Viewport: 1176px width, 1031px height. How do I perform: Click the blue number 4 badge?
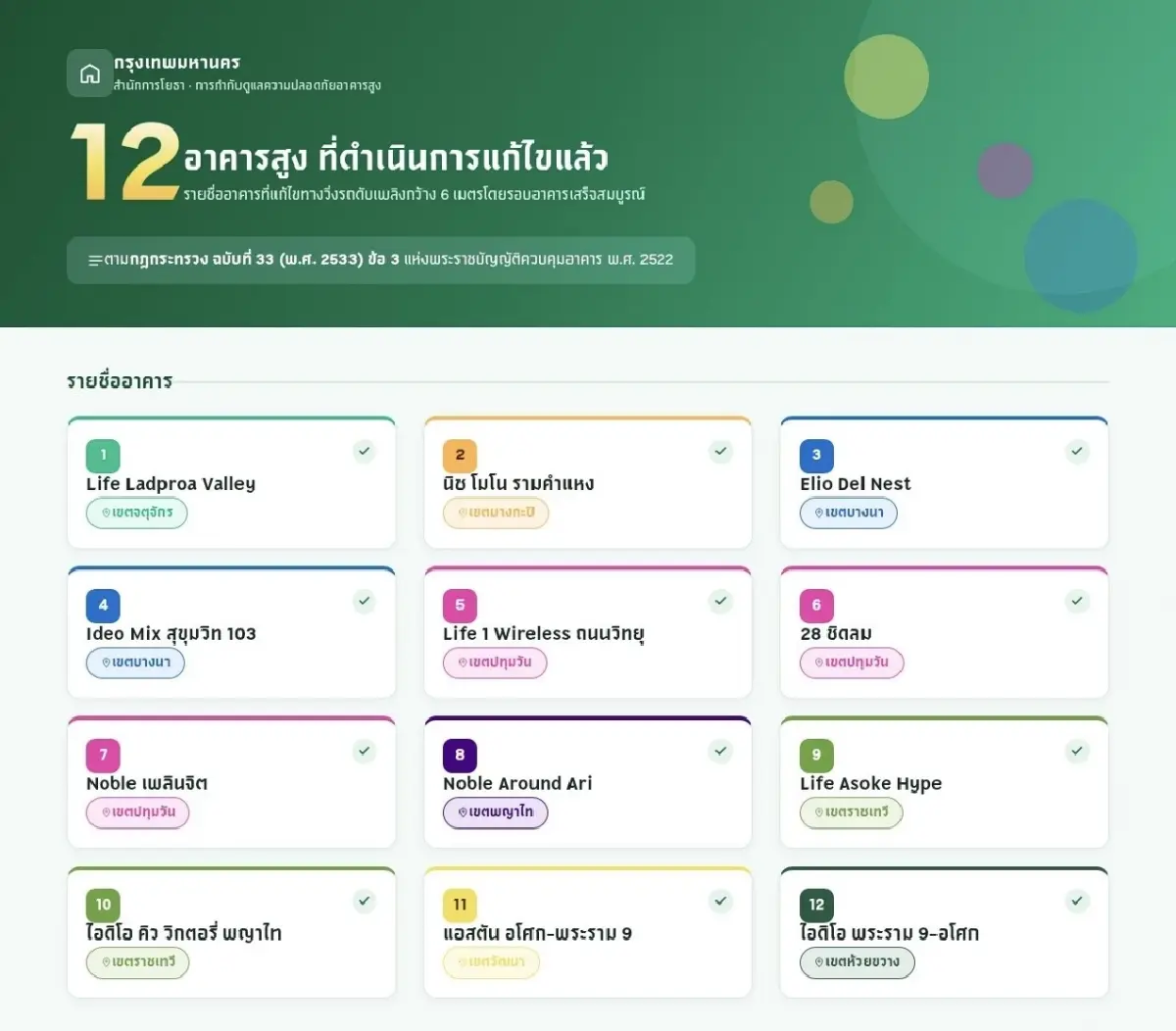point(103,605)
